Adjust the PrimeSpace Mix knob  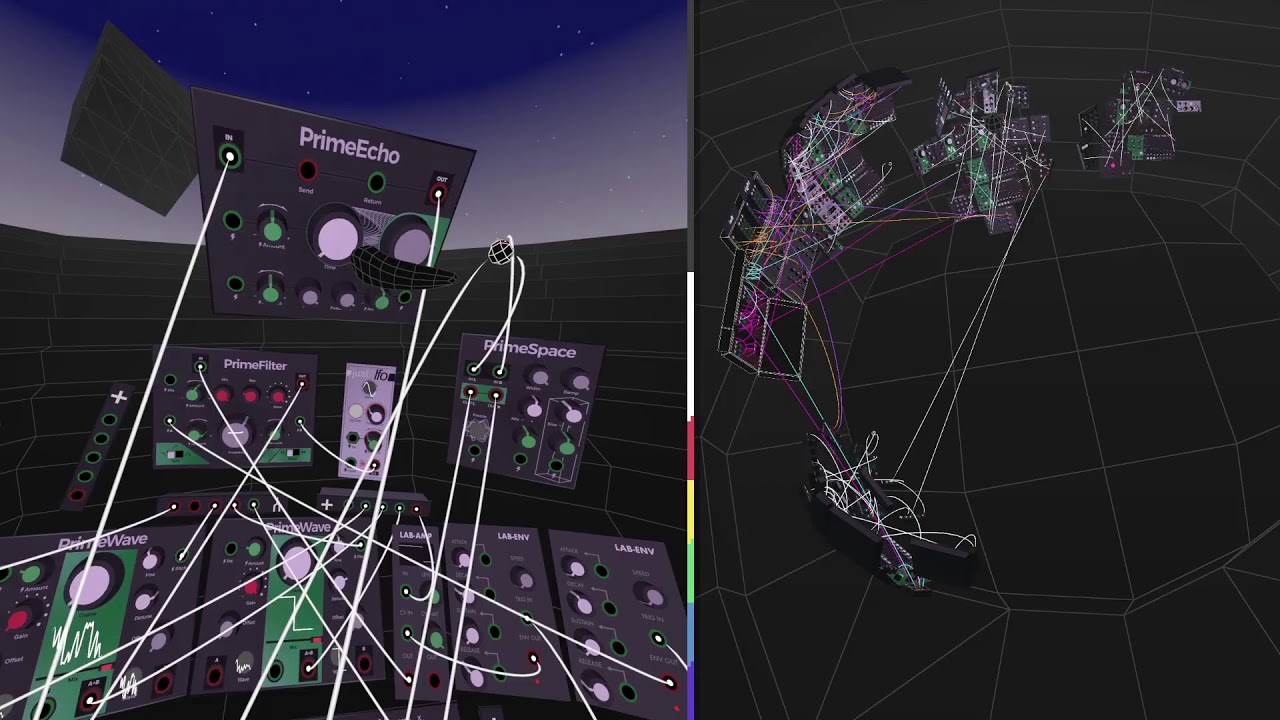(532, 408)
